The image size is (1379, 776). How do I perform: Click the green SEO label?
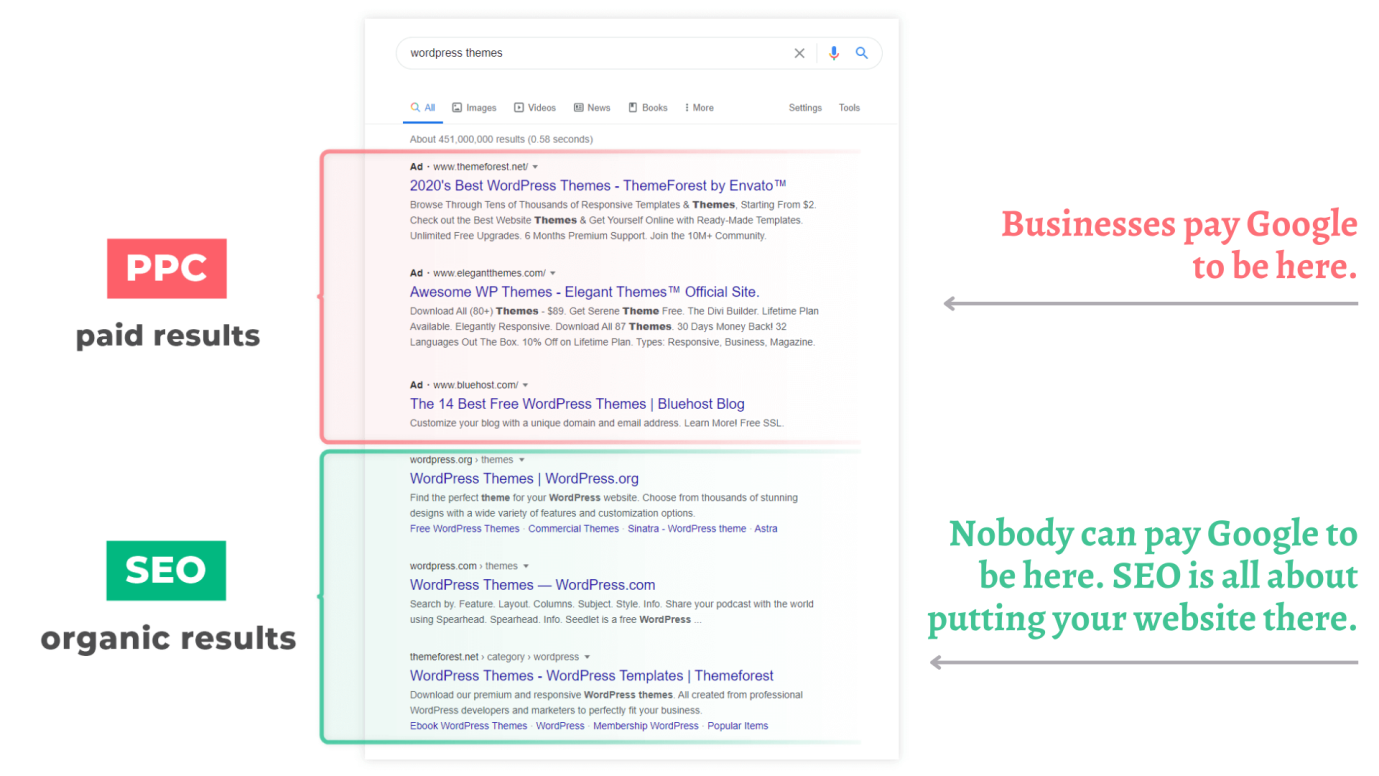tap(166, 571)
